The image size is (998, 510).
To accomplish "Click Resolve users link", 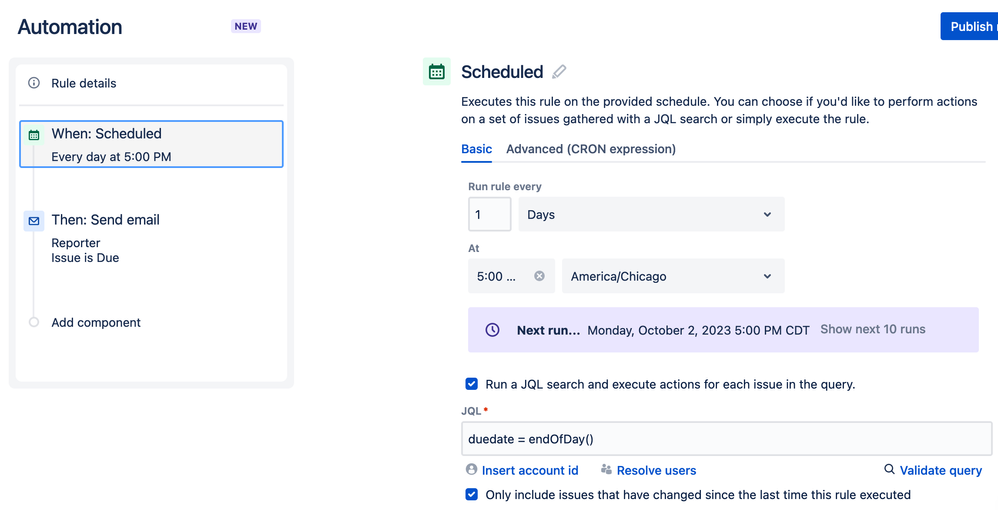I will click(x=656, y=470).
